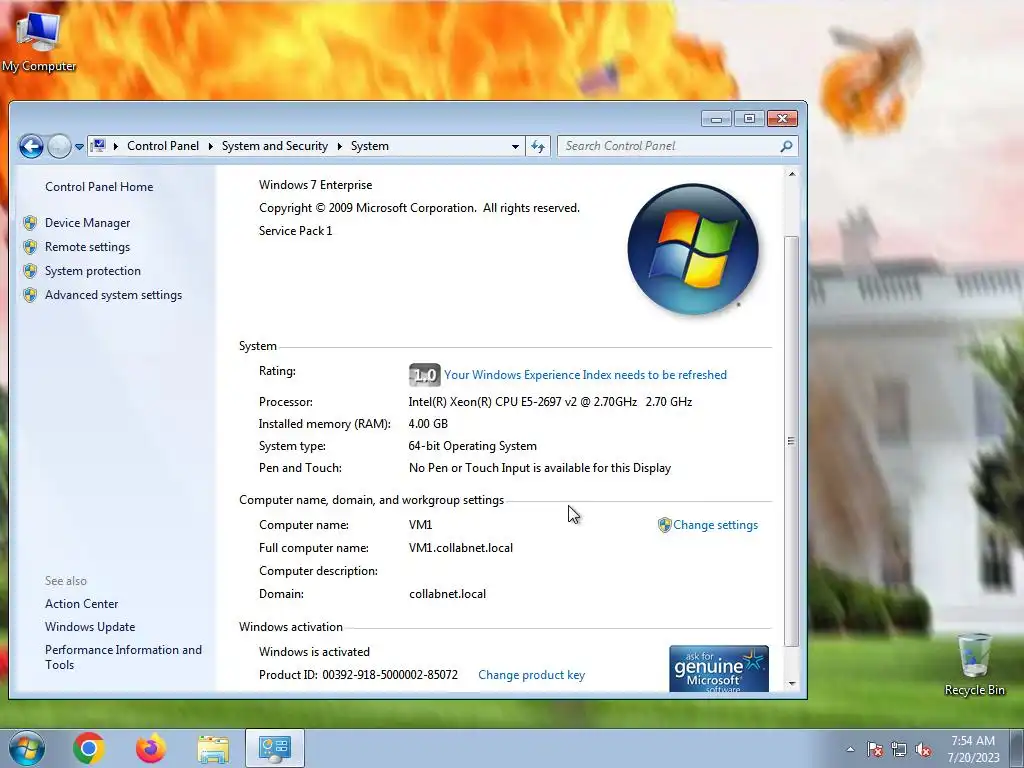Expand arrow after System and Security breadcrumb
1024x768 pixels.
point(340,146)
